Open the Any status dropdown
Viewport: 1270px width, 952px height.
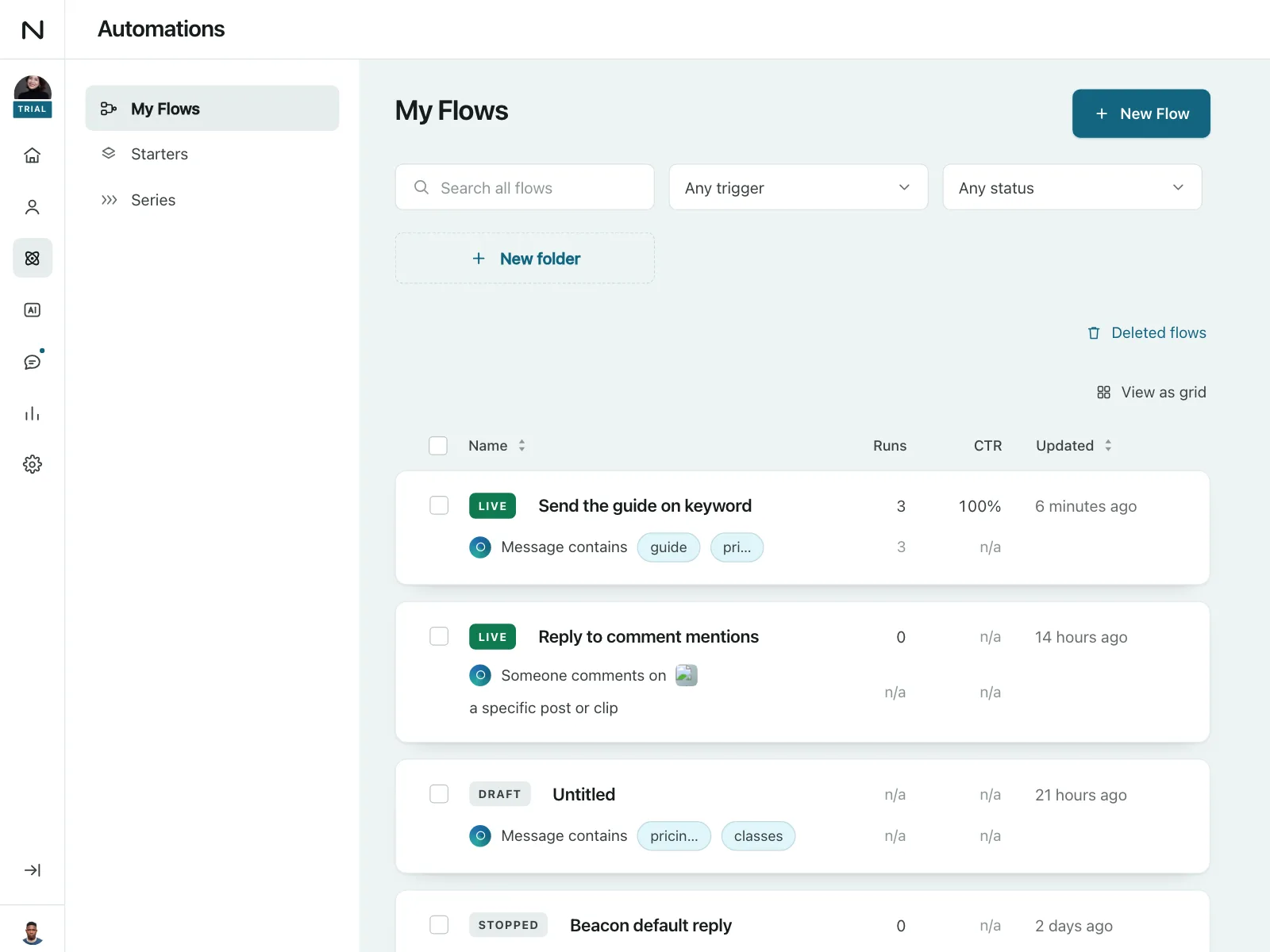pyautogui.click(x=1072, y=187)
